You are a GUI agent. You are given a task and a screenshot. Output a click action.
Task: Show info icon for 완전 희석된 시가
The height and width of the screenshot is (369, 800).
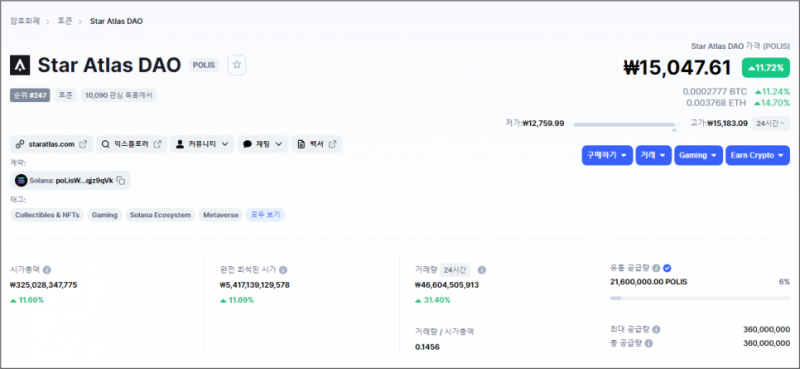pos(283,270)
